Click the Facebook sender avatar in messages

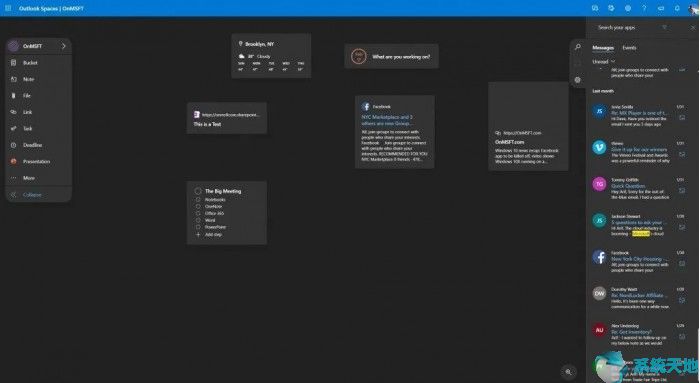click(599, 257)
